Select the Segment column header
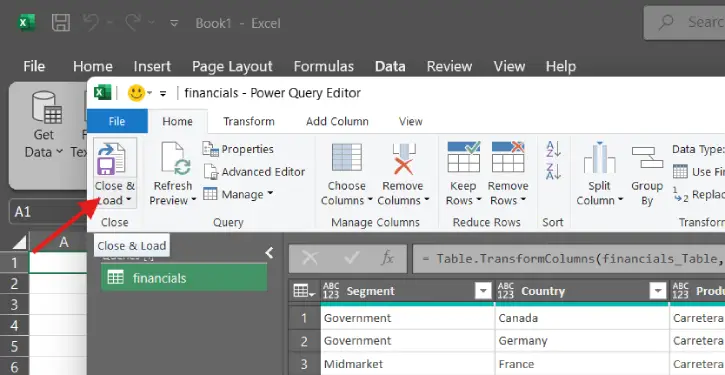Screen dimensions: 725x375 (x=407, y=291)
